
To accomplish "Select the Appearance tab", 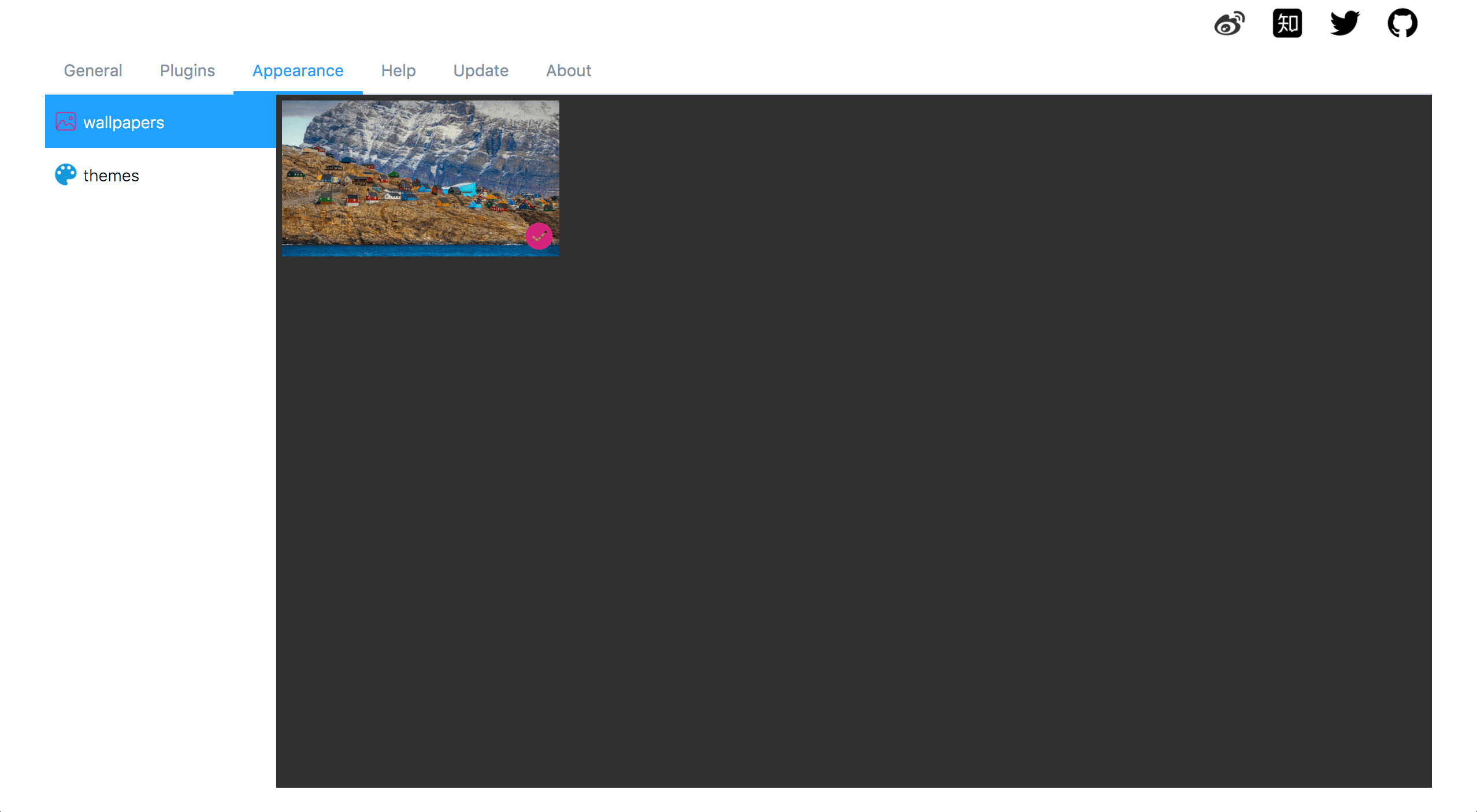I will [x=298, y=70].
